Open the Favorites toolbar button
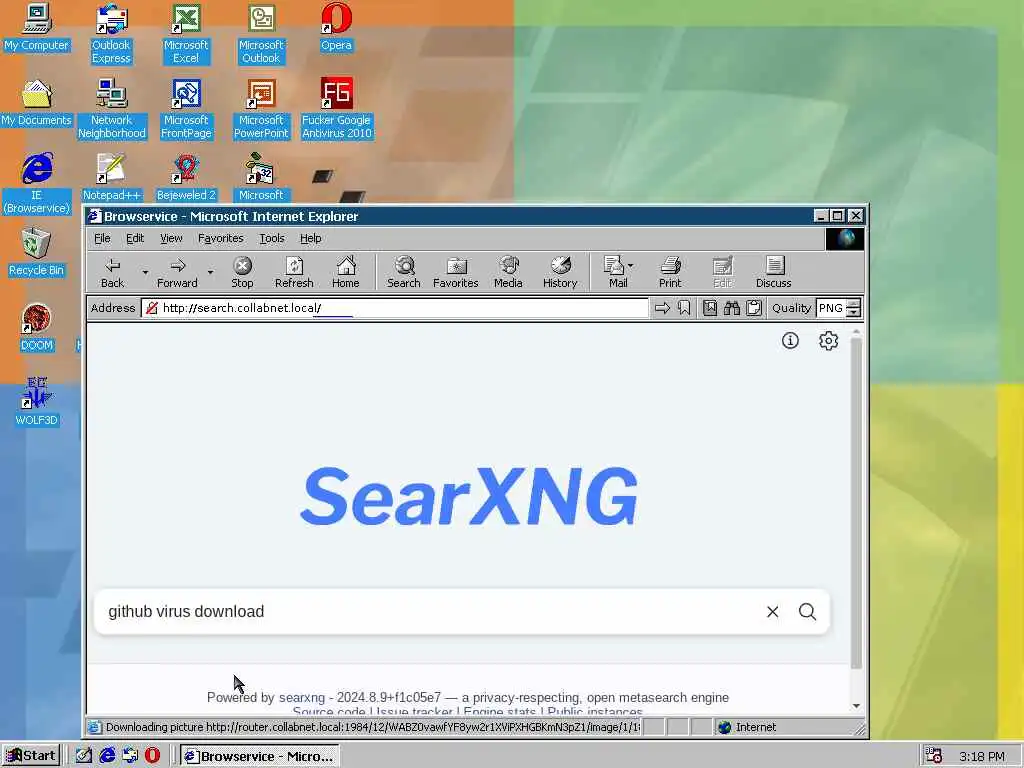Screen dimensions: 1024x768 [x=455, y=272]
